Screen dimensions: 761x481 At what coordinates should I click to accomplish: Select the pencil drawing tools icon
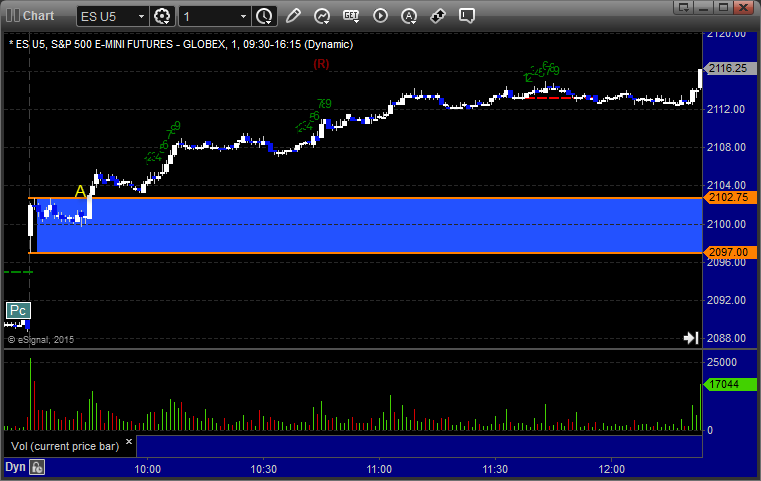(293, 16)
